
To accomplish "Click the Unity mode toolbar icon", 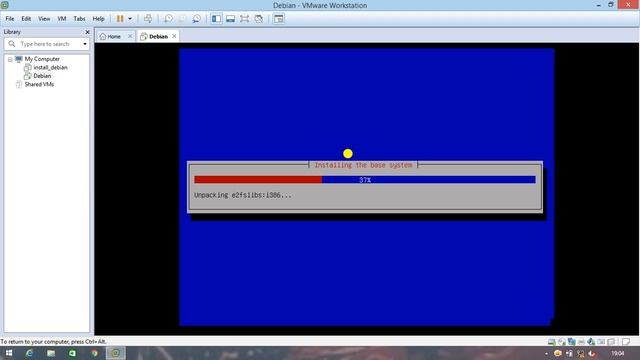I will (x=259, y=19).
